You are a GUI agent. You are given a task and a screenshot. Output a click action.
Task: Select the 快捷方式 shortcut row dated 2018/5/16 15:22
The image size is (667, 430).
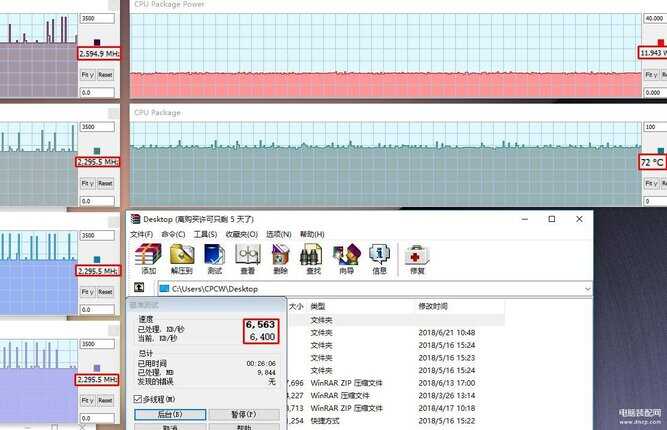(x=396, y=421)
